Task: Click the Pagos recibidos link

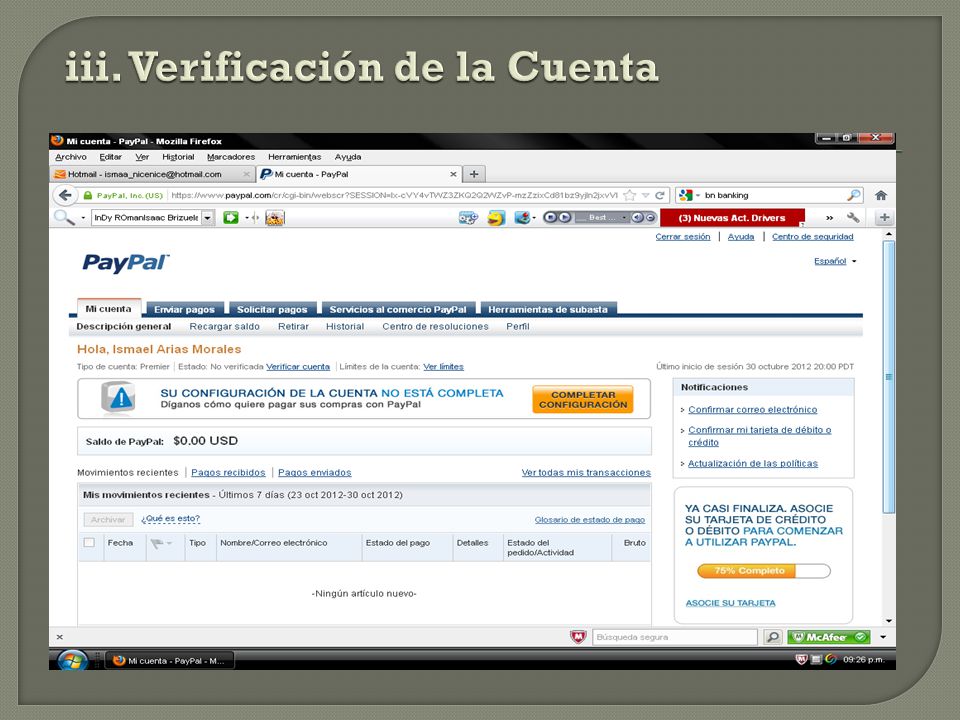Action: (x=228, y=473)
